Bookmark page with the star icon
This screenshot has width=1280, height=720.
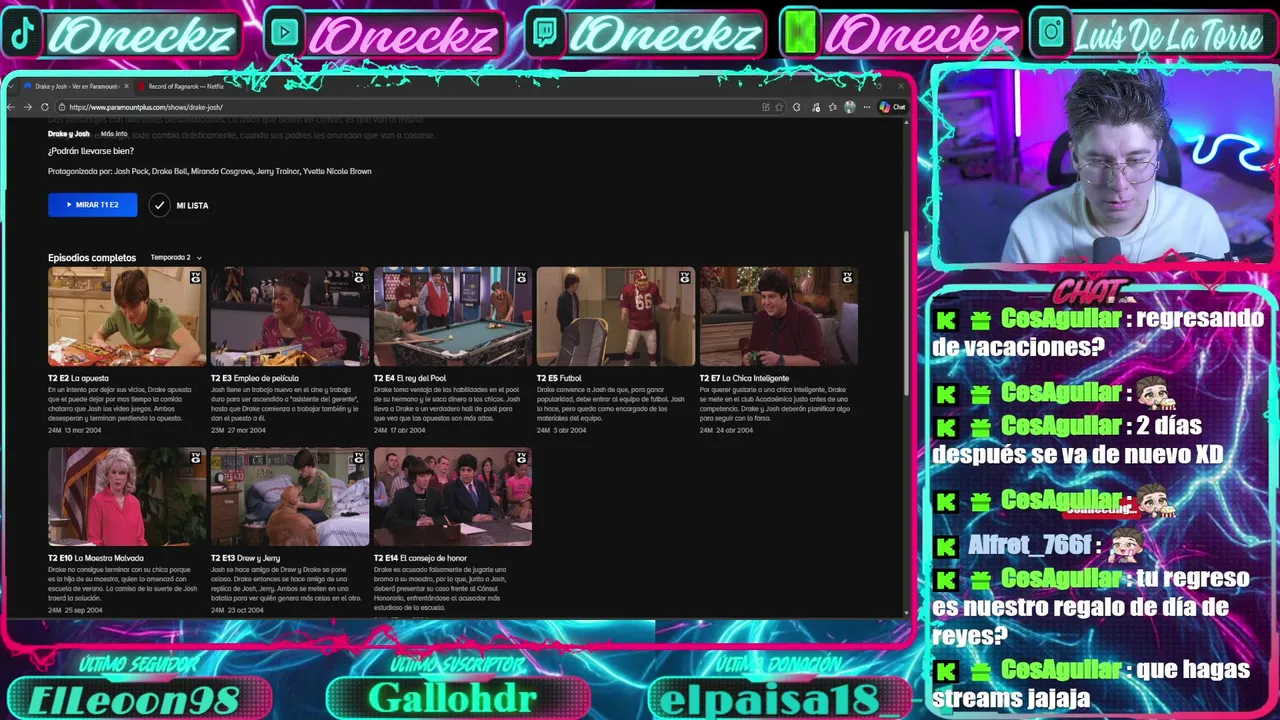point(779,107)
